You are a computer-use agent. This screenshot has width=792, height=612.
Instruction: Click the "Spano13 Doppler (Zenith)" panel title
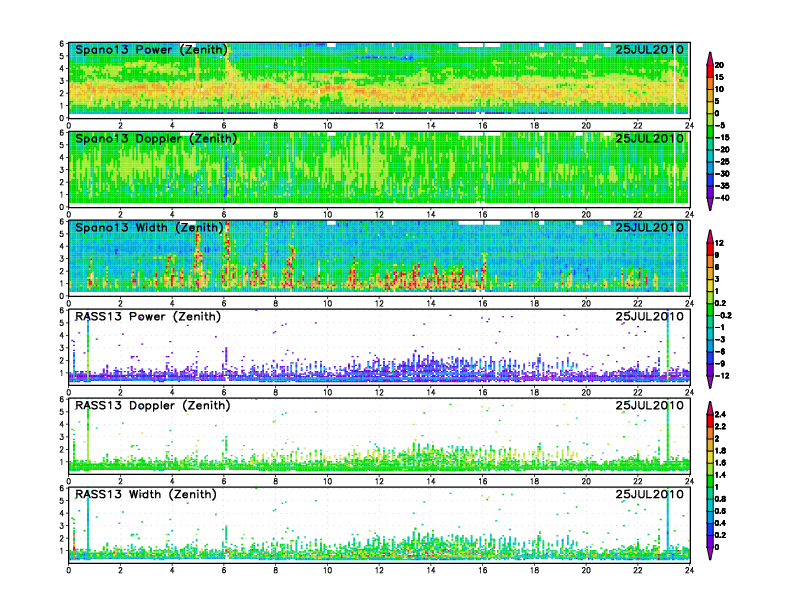pyautogui.click(x=156, y=139)
